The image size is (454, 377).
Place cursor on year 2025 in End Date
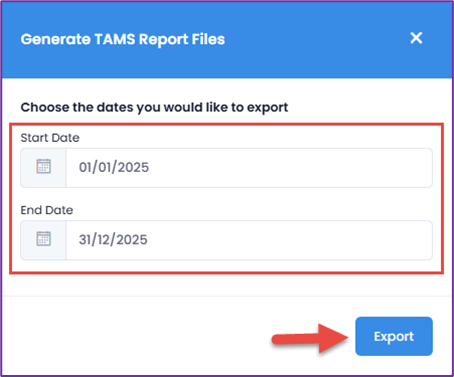[132, 240]
